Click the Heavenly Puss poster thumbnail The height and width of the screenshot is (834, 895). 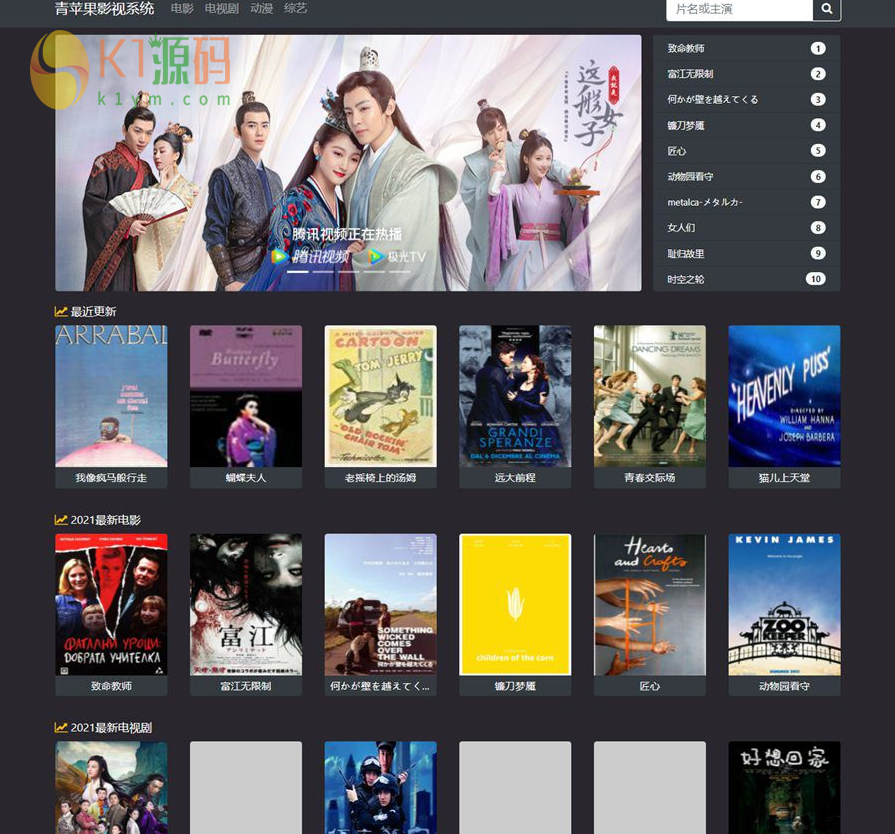tap(784, 395)
